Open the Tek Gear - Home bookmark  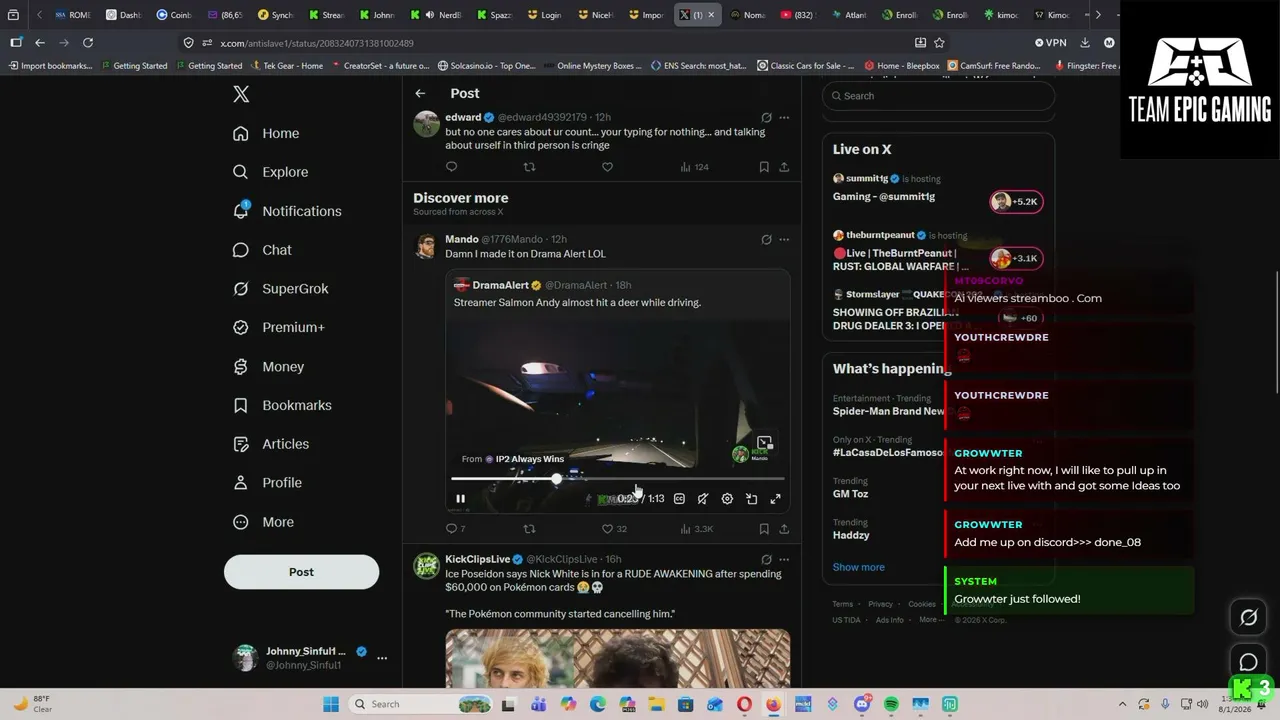(x=285, y=66)
